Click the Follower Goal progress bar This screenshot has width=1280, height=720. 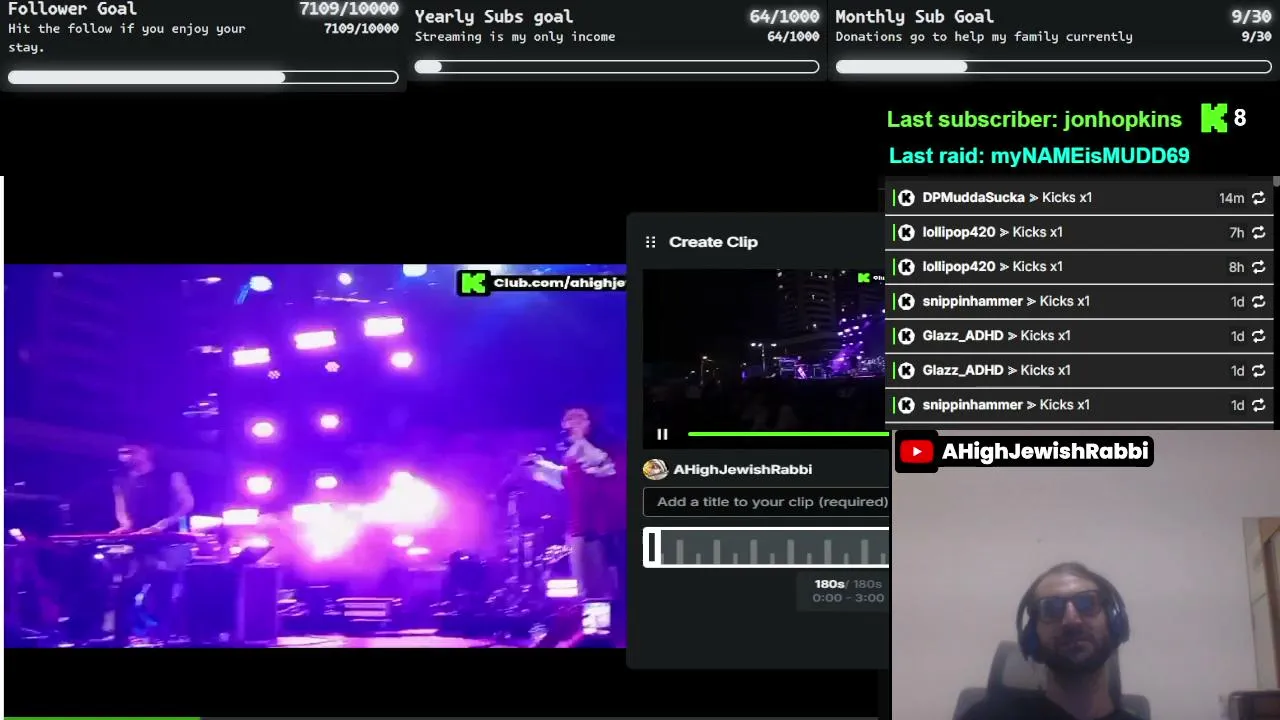coord(203,77)
